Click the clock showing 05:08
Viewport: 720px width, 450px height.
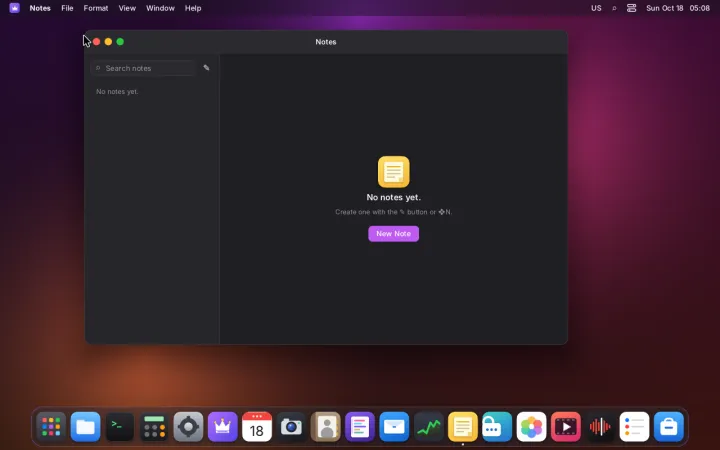pos(699,8)
